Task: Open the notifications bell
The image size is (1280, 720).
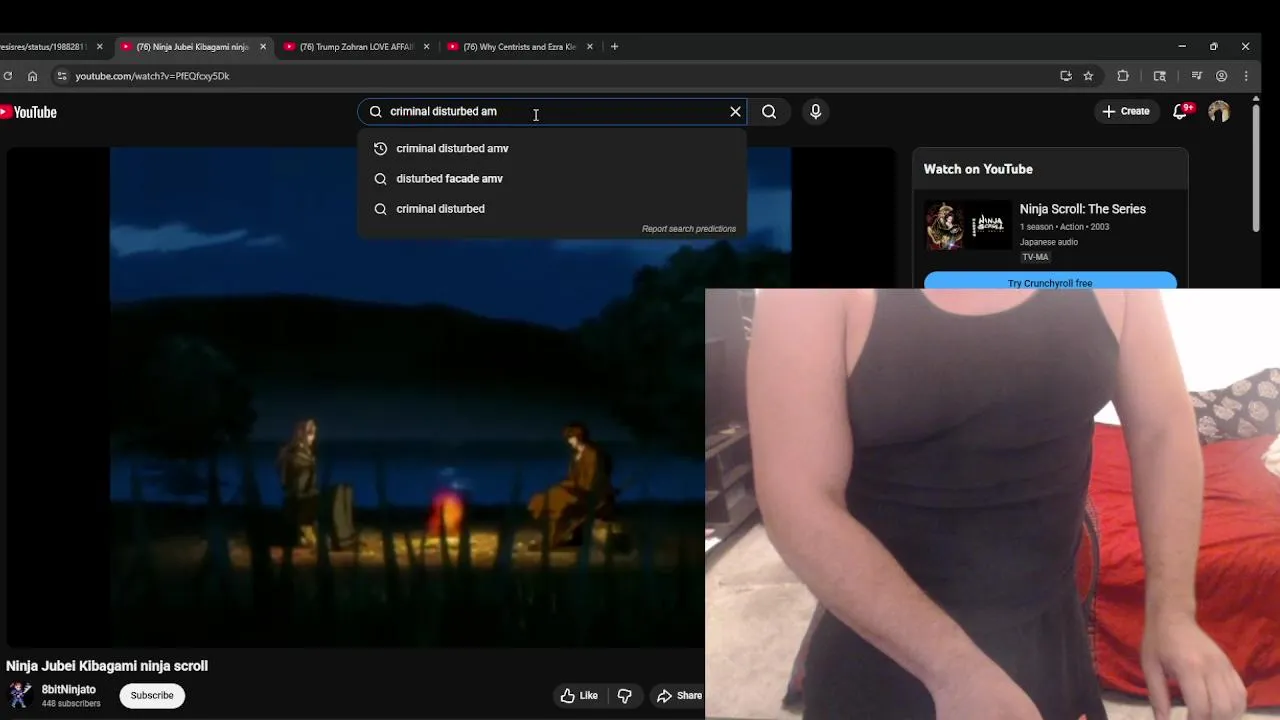Action: (x=1181, y=111)
